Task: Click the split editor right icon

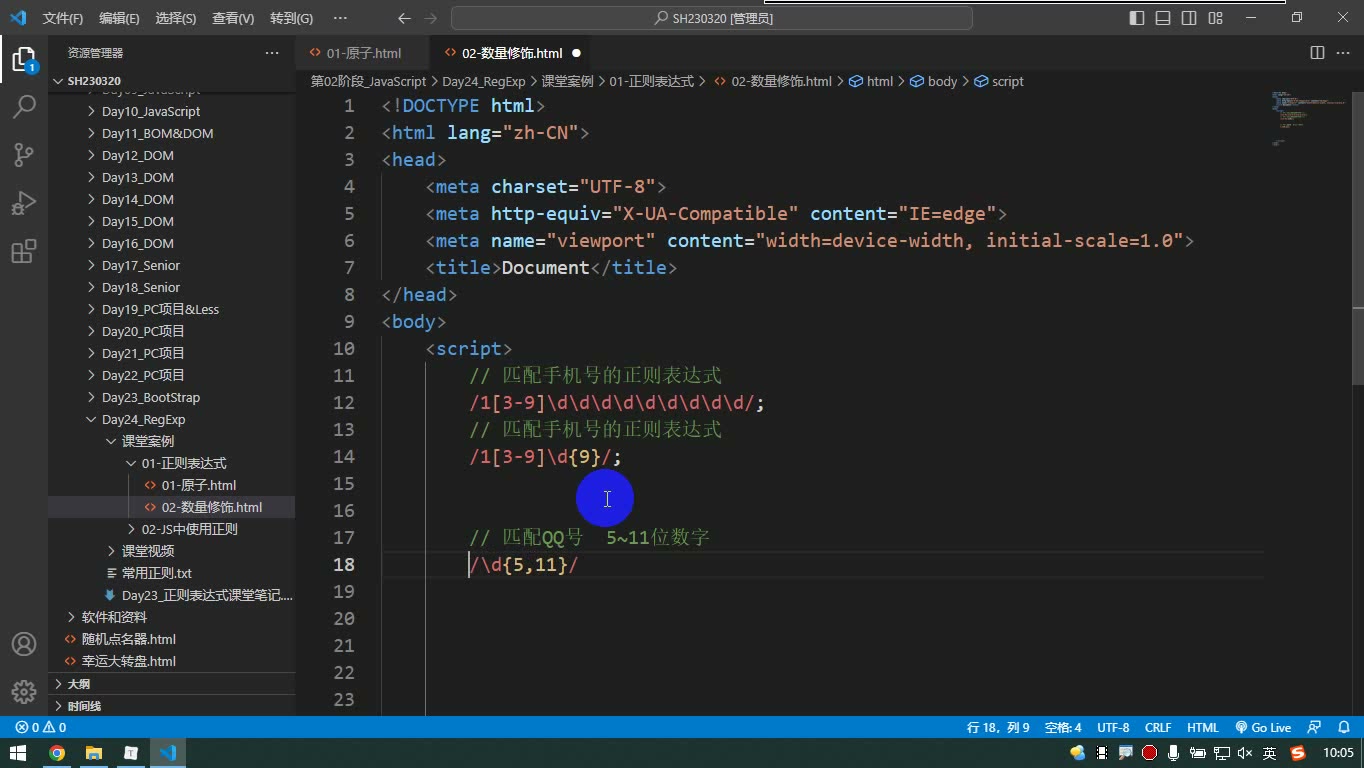Action: pyautogui.click(x=1317, y=53)
